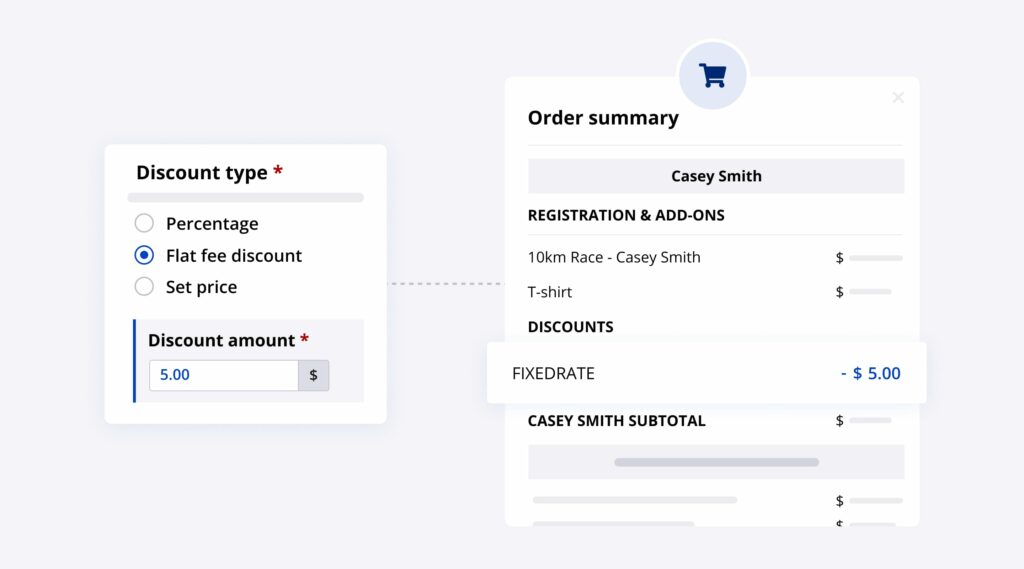Click the FIXEDRATE discount code
The height and width of the screenshot is (569, 1024).
[553, 373]
